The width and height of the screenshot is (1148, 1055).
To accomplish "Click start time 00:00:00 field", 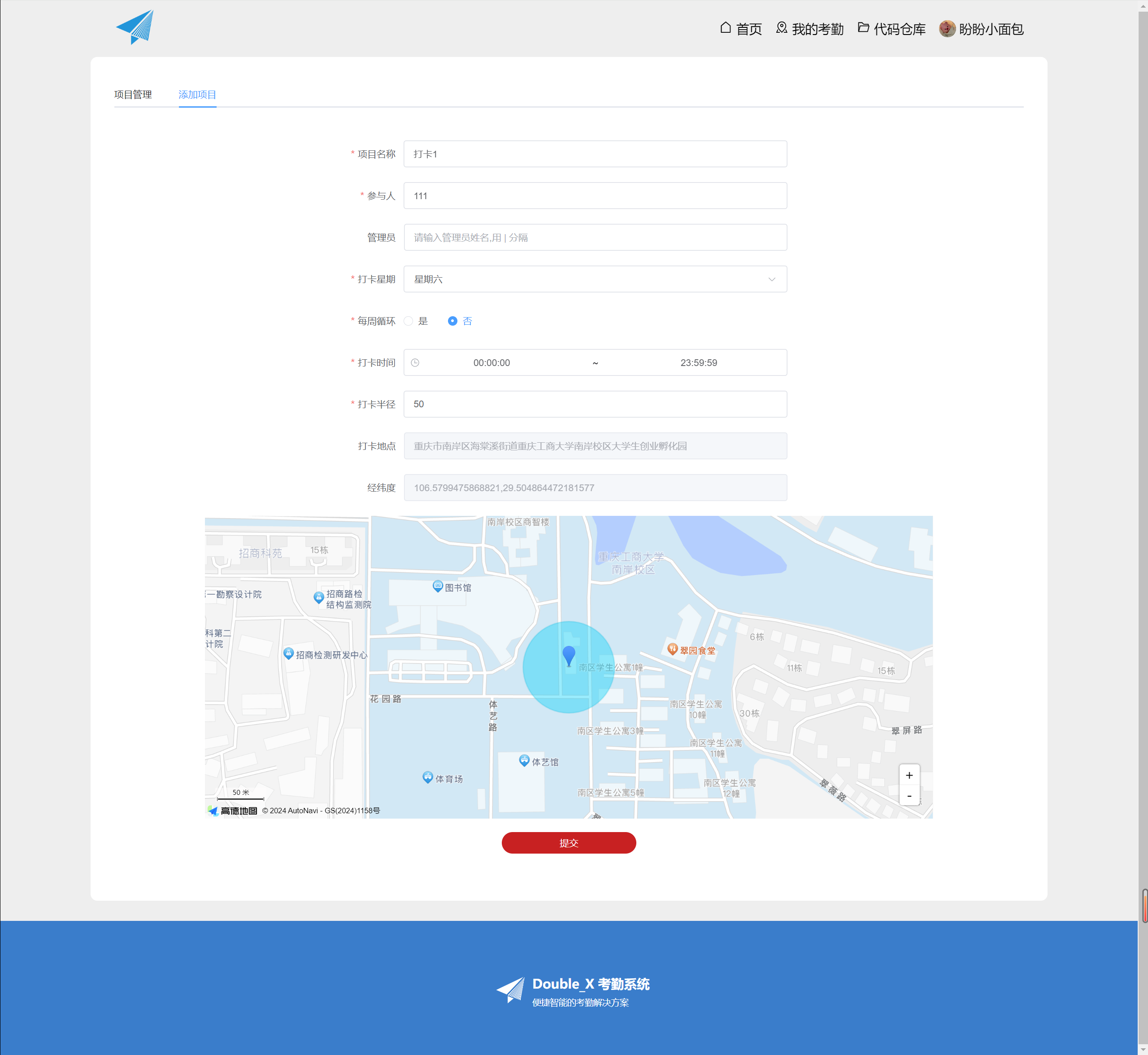I will [x=491, y=362].
